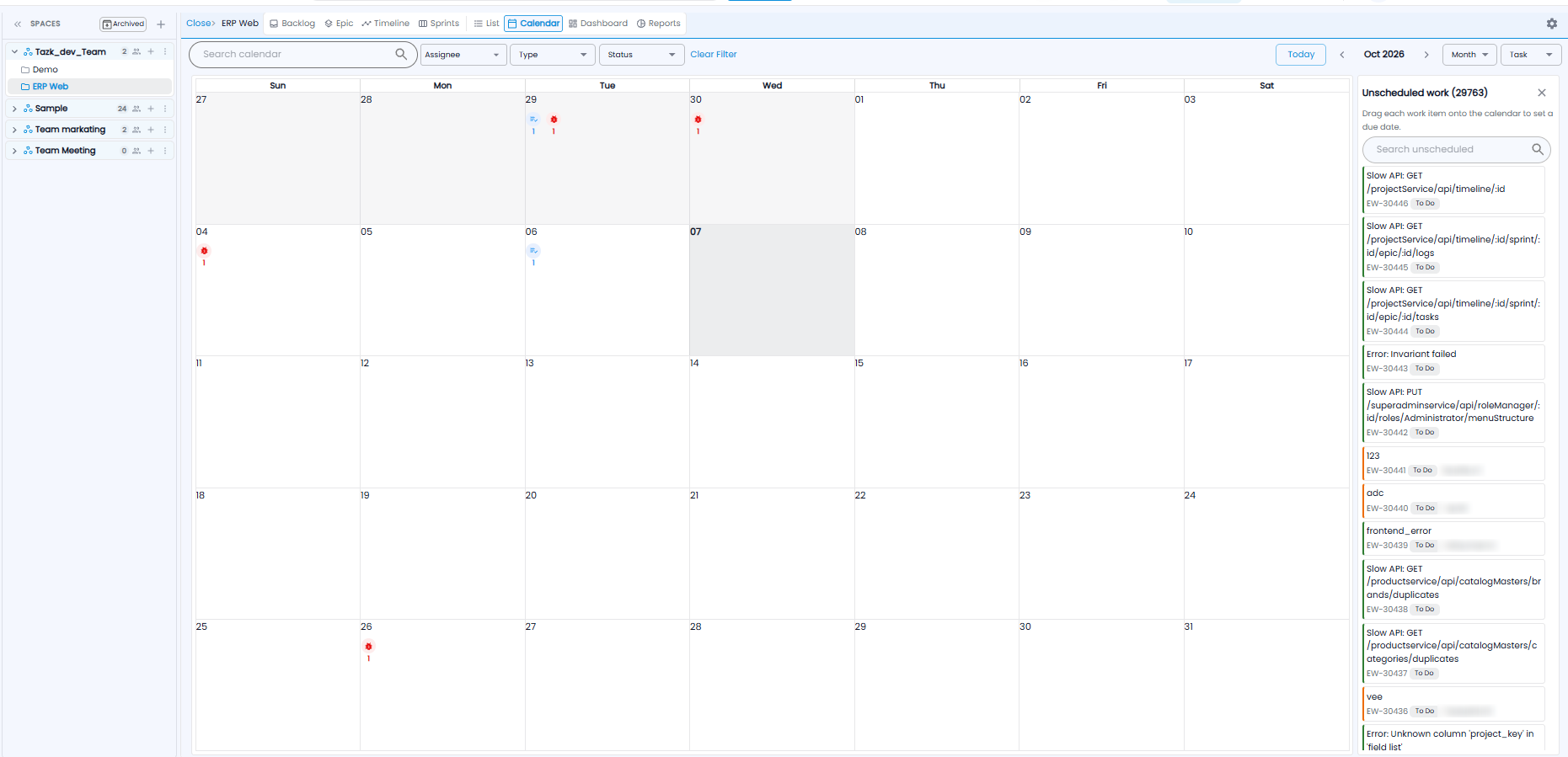This screenshot has width=1568, height=757.
Task: Open the Status filter dropdown
Action: coord(642,55)
